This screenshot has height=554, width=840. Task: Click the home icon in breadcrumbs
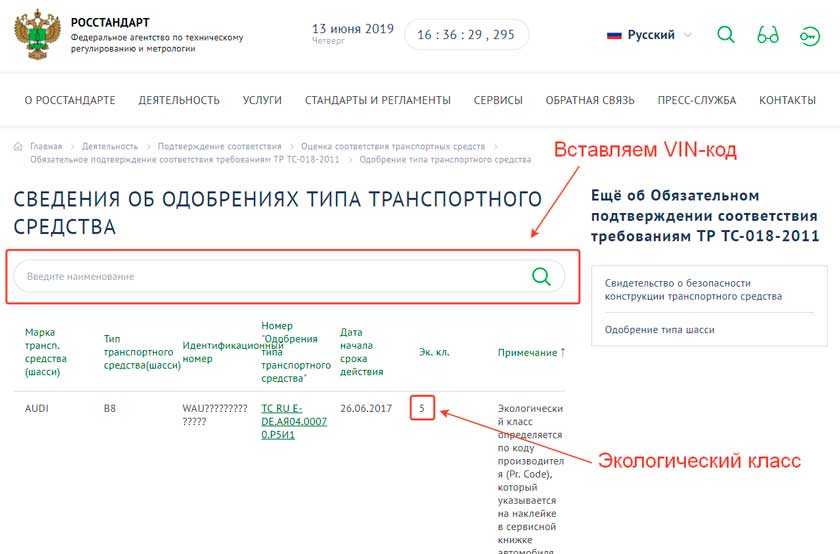19,146
